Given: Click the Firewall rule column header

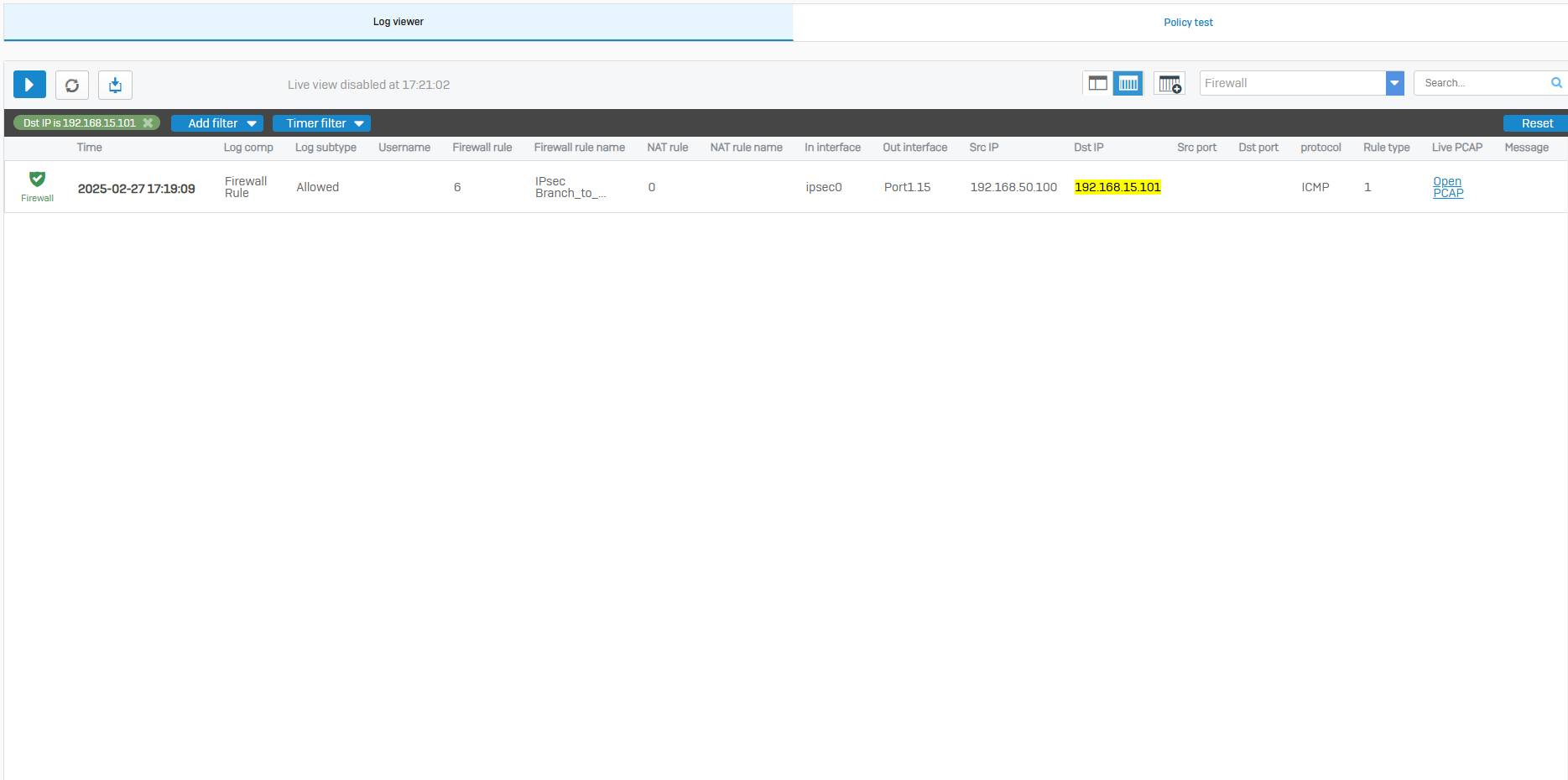Looking at the screenshot, I should tap(482, 148).
